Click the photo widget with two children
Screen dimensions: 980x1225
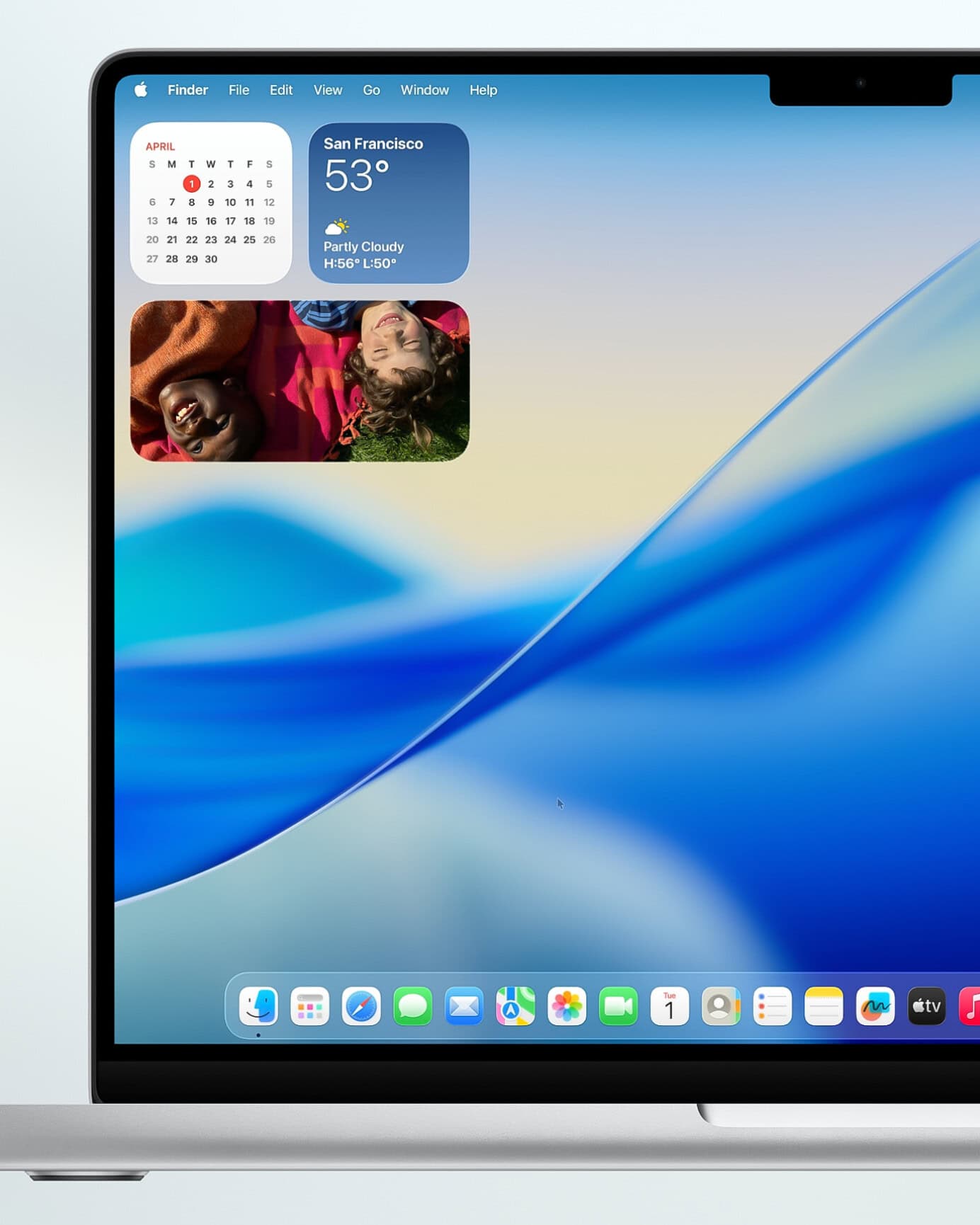[x=300, y=381]
